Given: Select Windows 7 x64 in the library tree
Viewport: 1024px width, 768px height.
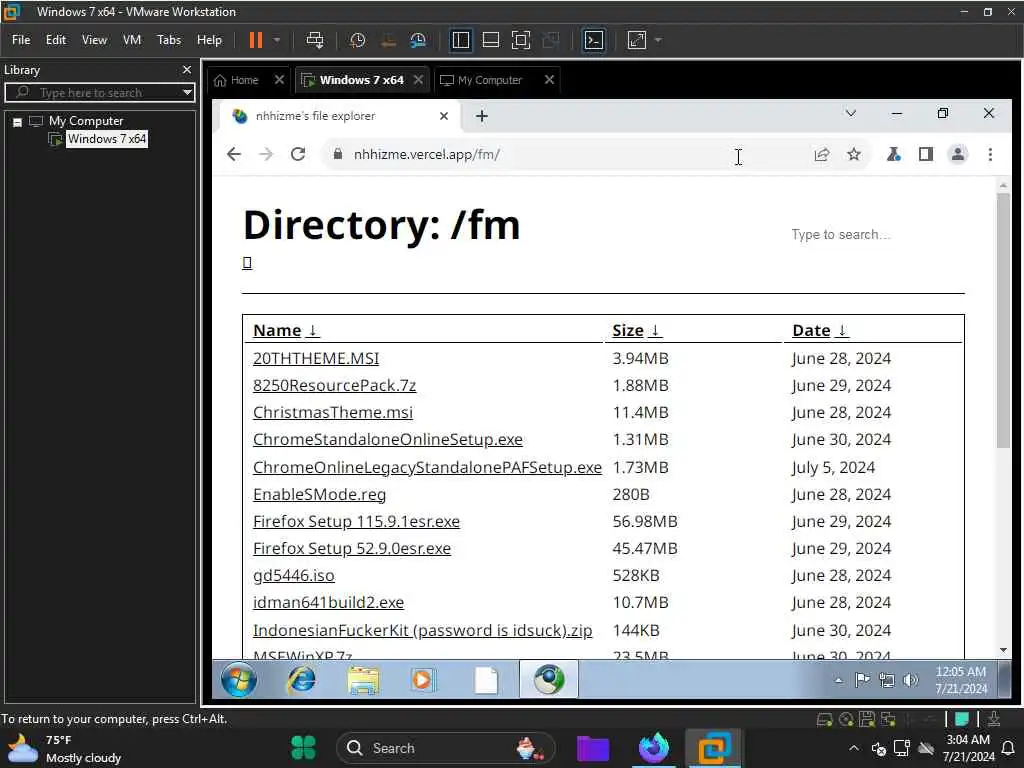Looking at the screenshot, I should 106,139.
